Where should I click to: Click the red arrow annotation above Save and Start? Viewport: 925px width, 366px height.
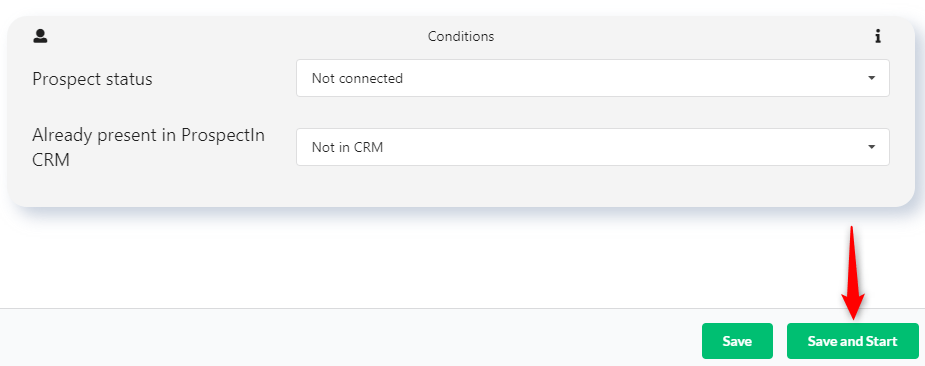pyautogui.click(x=852, y=273)
